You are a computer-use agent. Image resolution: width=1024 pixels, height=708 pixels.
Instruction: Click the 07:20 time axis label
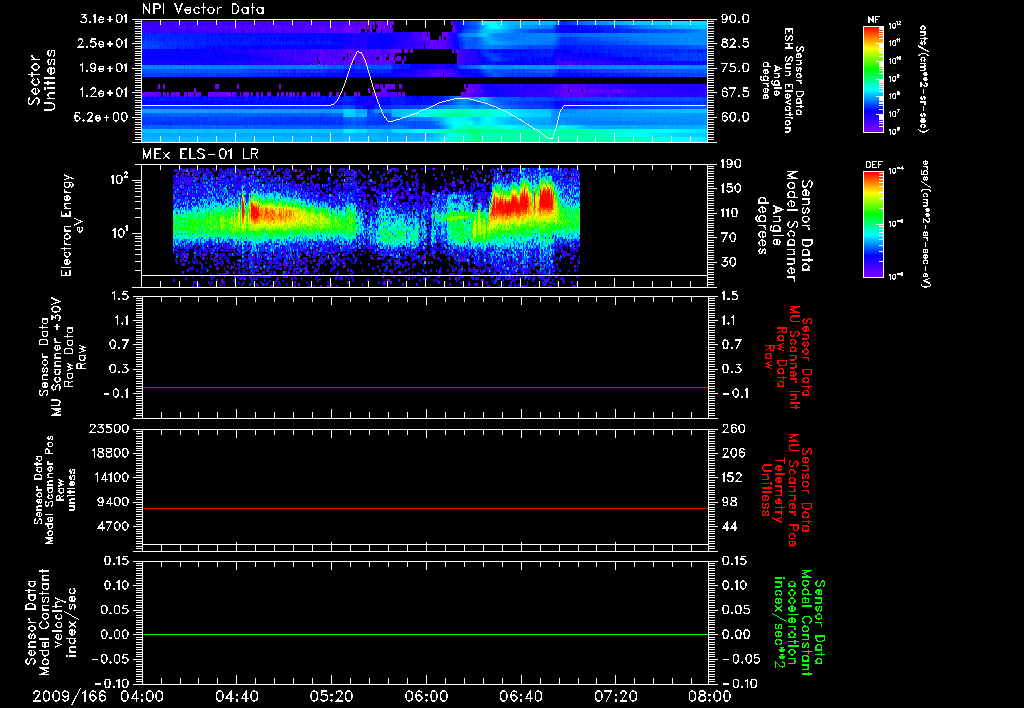[x=615, y=696]
